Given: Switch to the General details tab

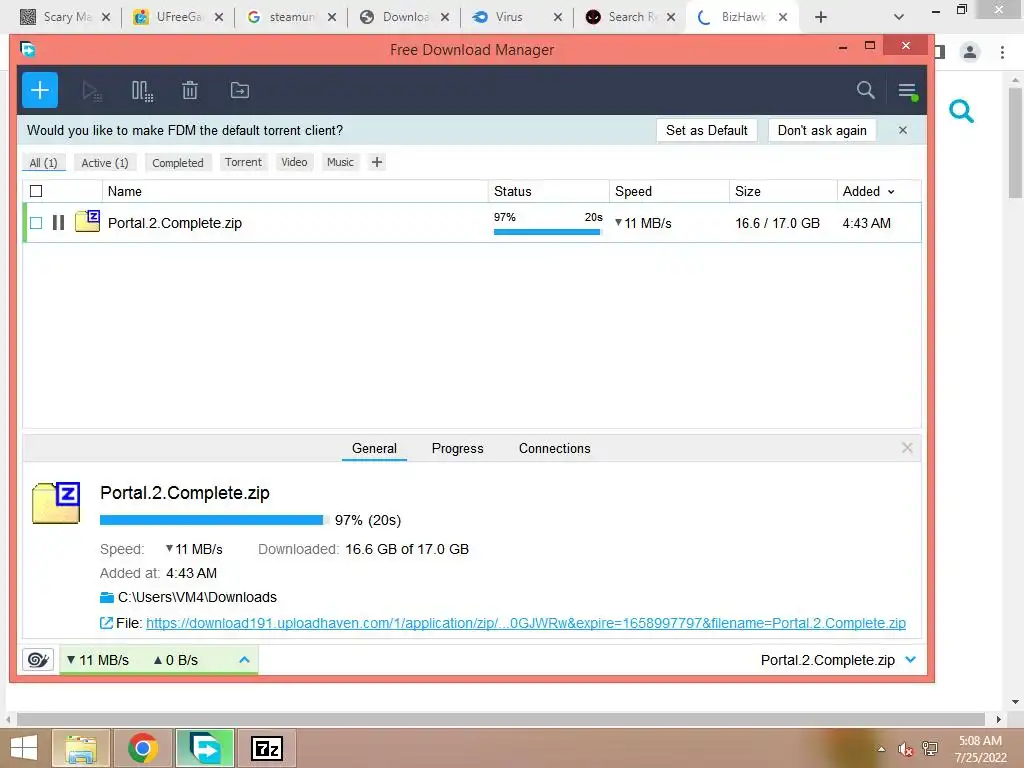Looking at the screenshot, I should click(374, 448).
